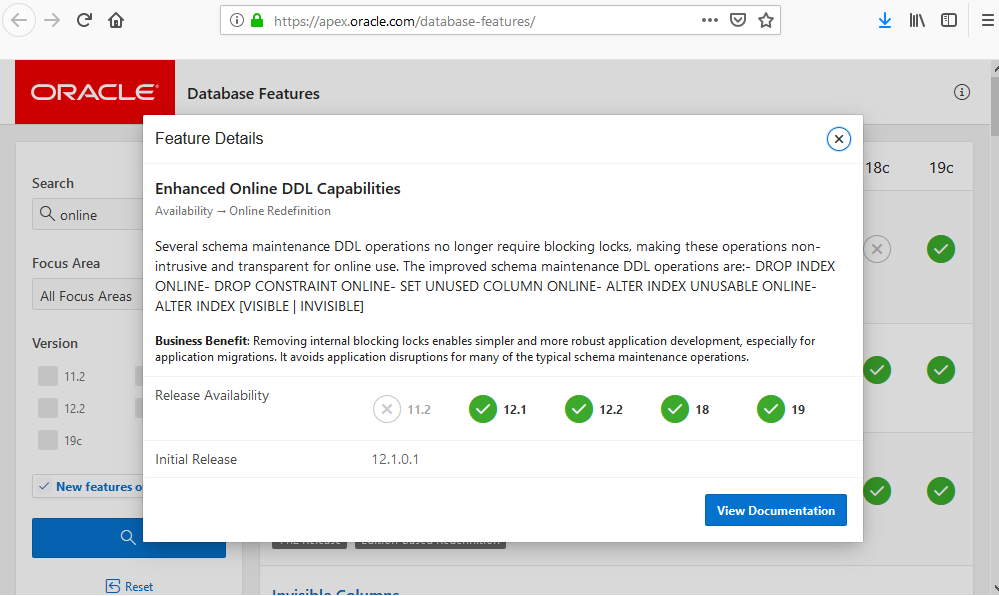Close the Feature Details dialog
Screen dimensions: 999x596
coord(838,139)
